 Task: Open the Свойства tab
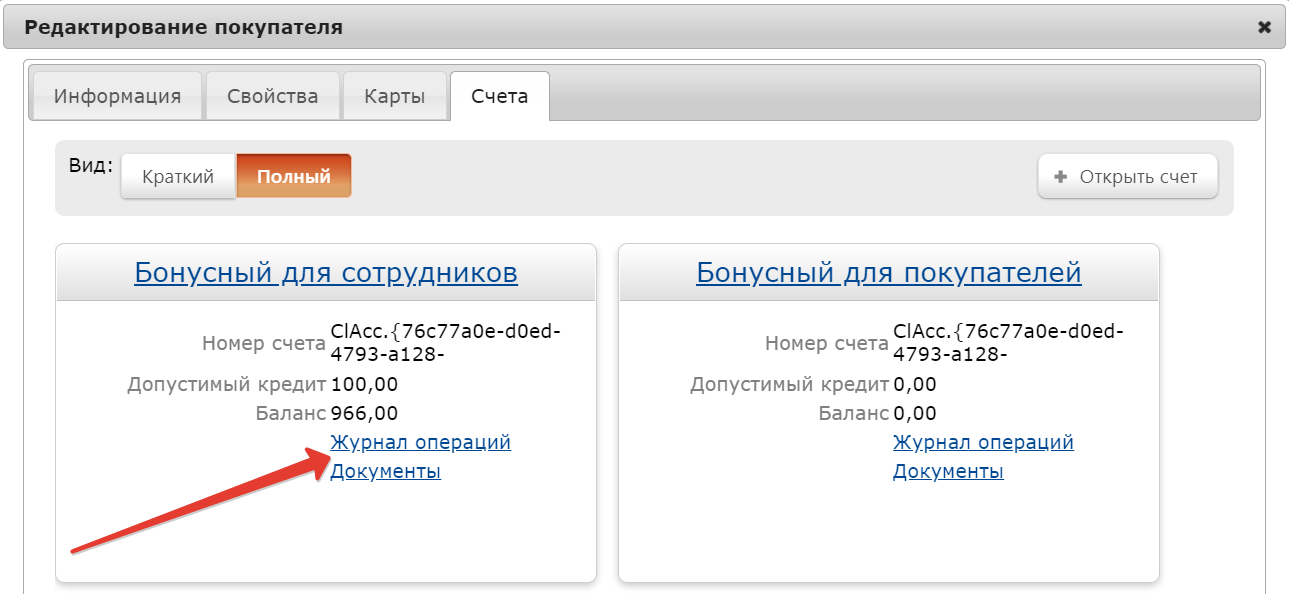click(x=272, y=97)
